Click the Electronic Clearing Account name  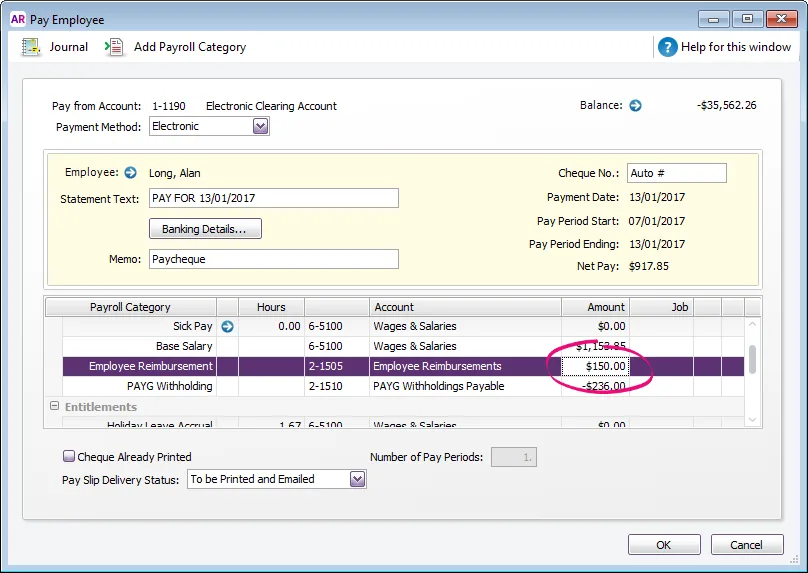pos(271,106)
